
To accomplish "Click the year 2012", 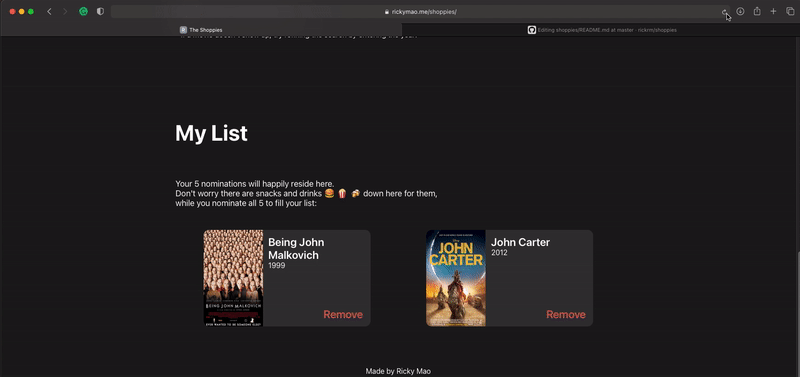I will coord(499,253).
